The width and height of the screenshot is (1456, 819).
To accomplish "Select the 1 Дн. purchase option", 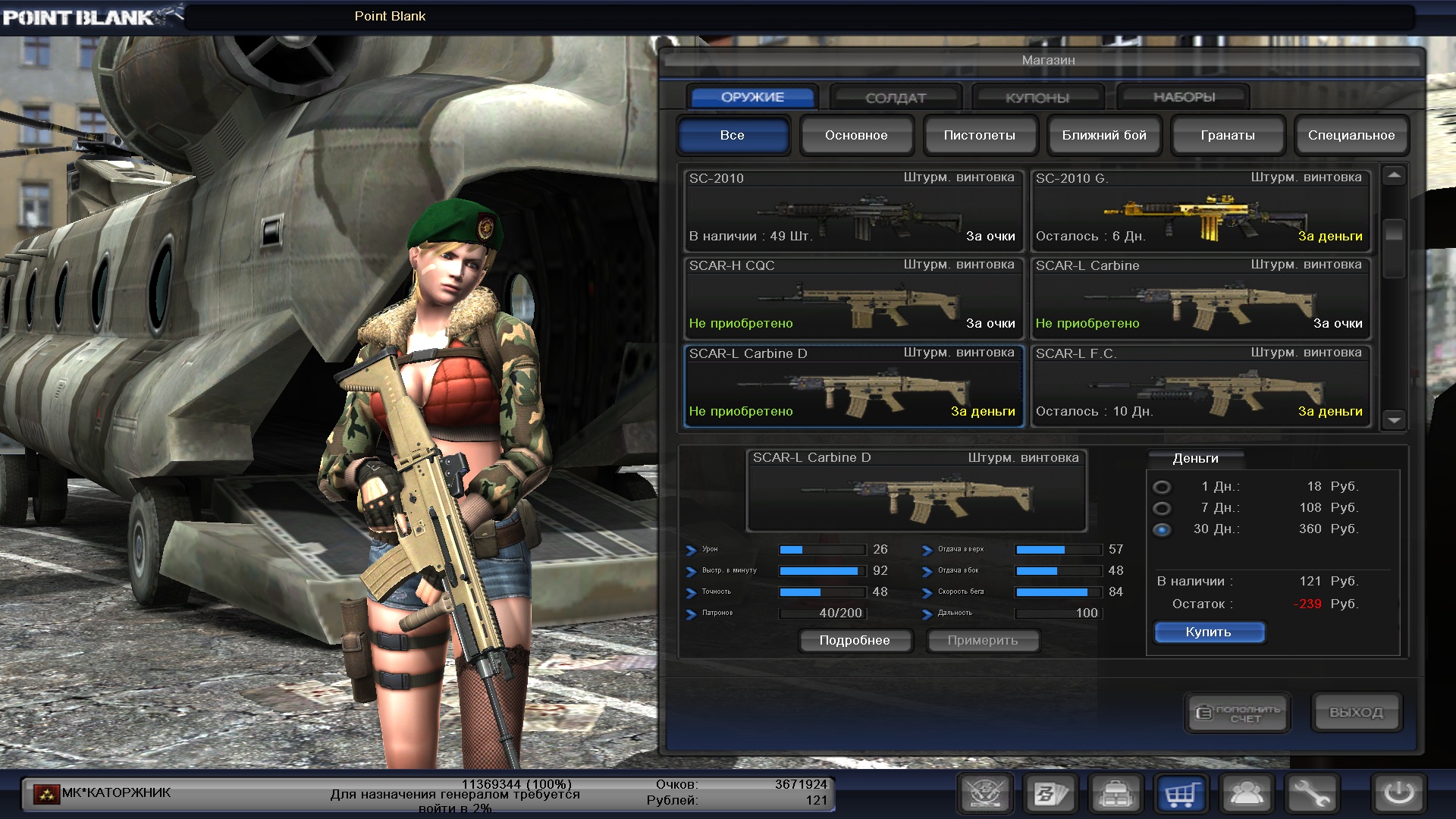I will point(1162,487).
